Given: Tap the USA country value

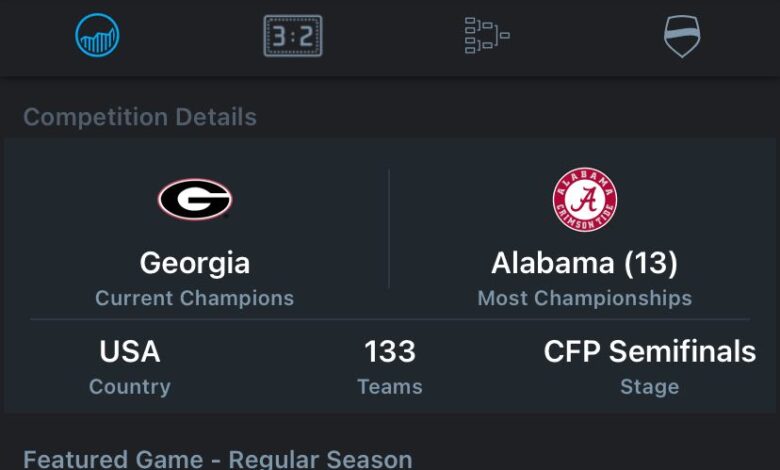Looking at the screenshot, I should 130,351.
